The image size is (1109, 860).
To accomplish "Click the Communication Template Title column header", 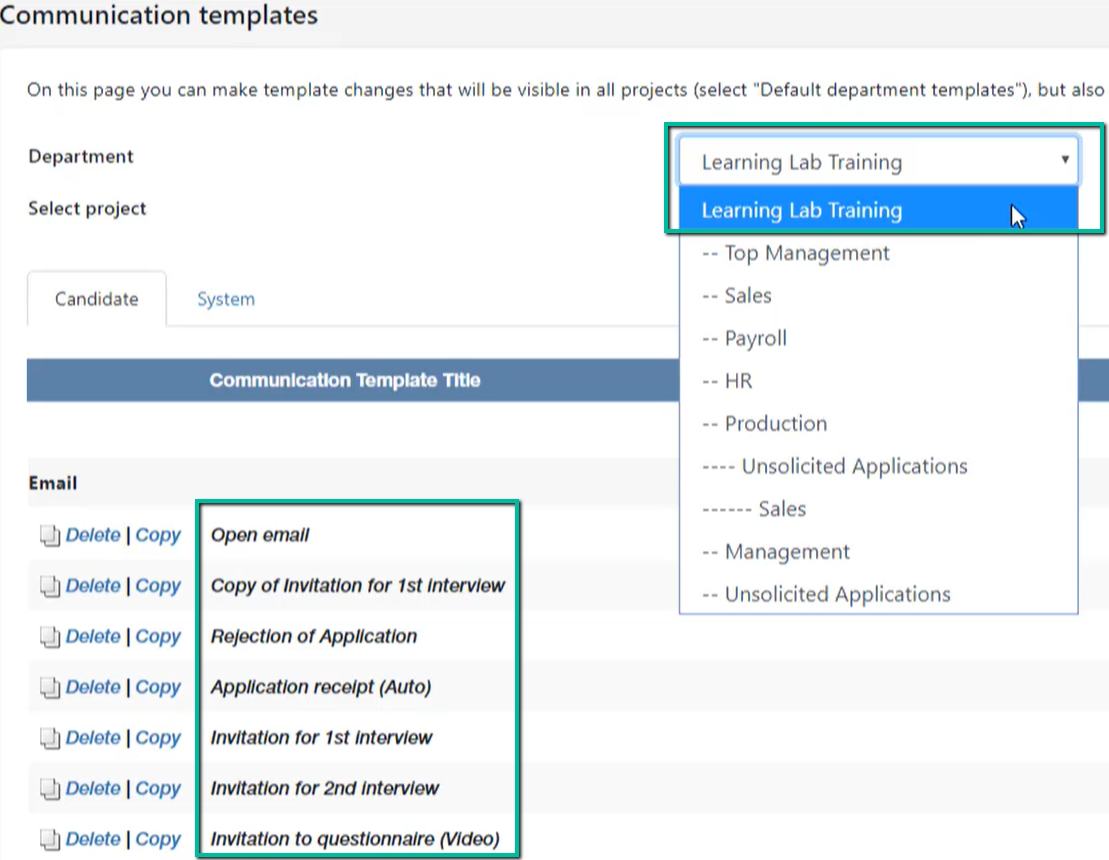I will 344,380.
